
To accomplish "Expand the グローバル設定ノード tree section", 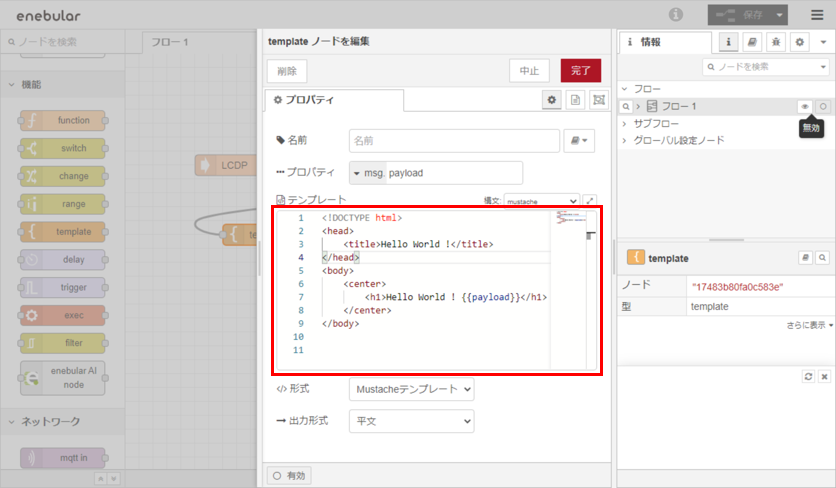I will 624,140.
